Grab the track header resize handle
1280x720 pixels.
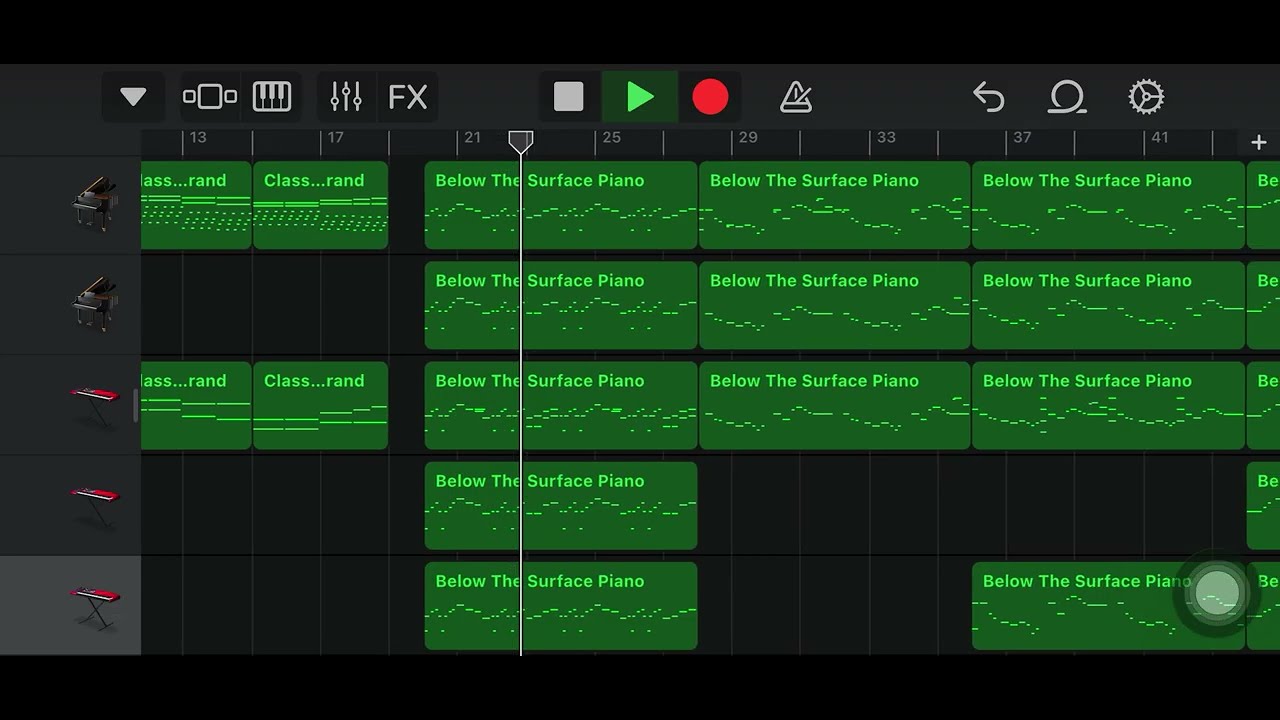point(136,405)
